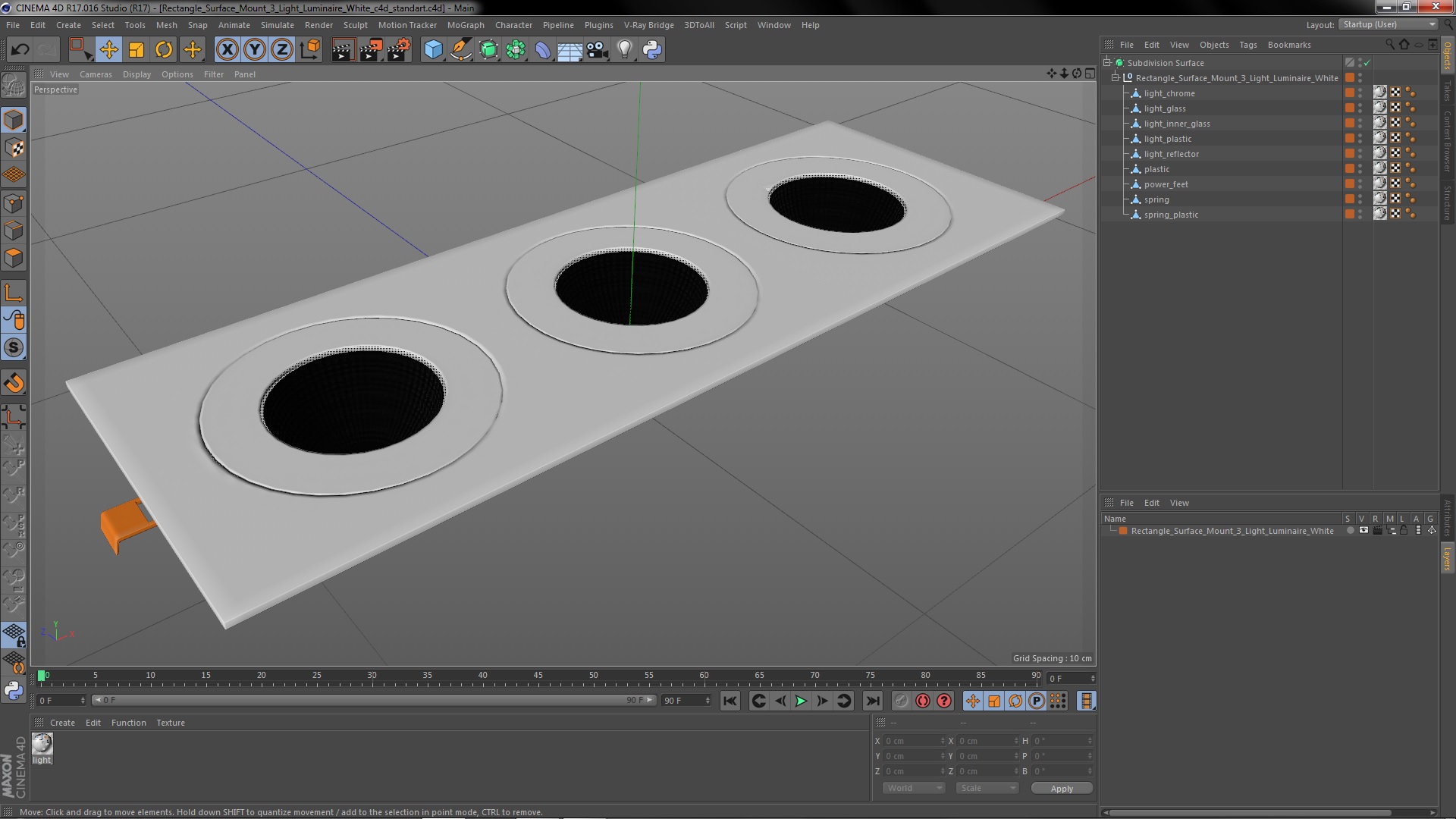Toggle Z axis lock
Viewport: 1456px width, 819px height.
[x=282, y=50]
